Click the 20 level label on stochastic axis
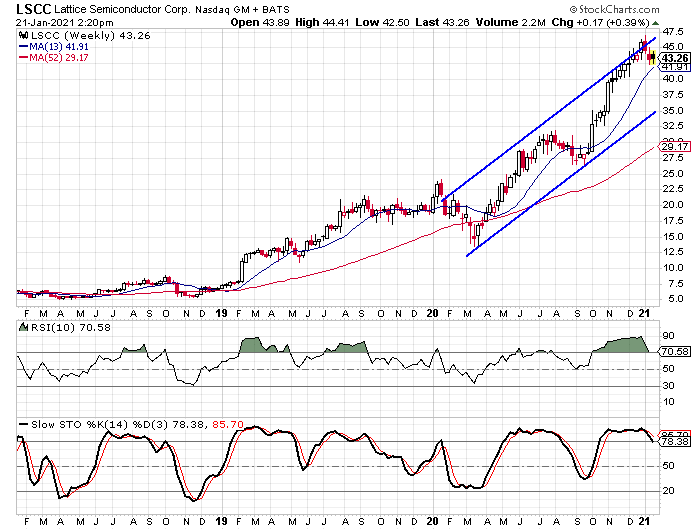This screenshot has width=700, height=530. (668, 491)
